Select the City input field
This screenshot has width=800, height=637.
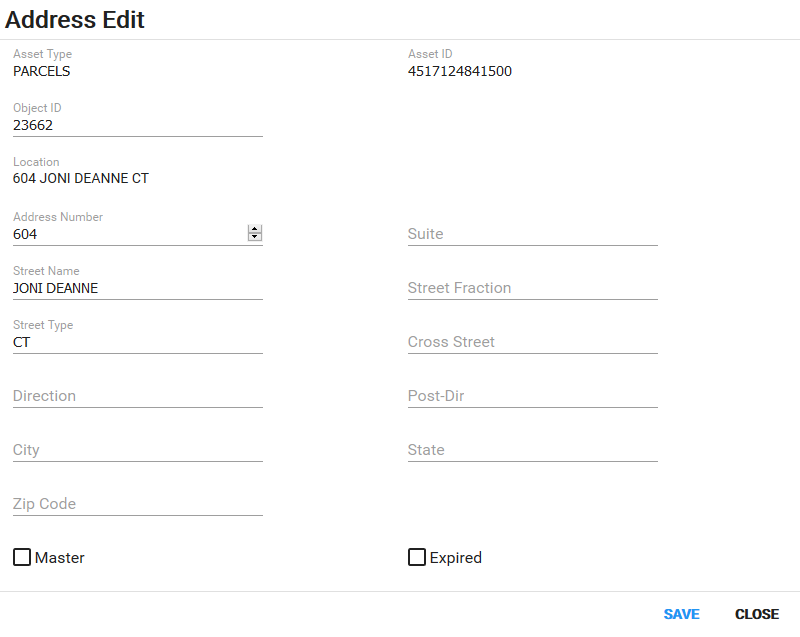pos(137,450)
